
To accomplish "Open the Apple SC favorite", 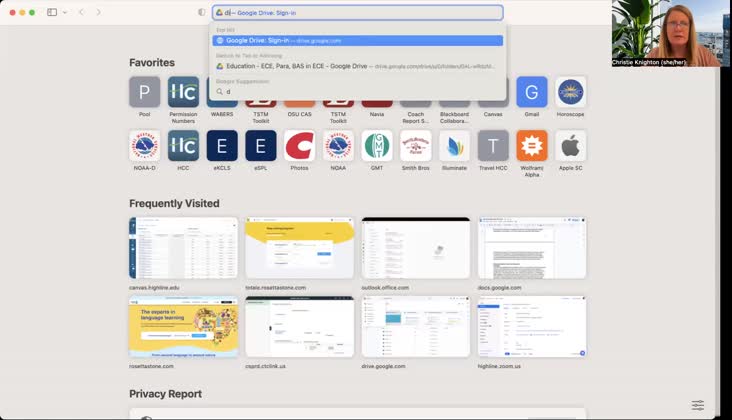I will coord(571,146).
